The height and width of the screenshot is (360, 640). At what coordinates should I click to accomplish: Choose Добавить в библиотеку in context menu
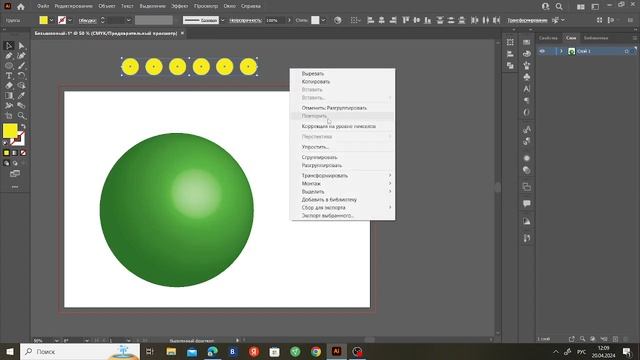point(329,200)
